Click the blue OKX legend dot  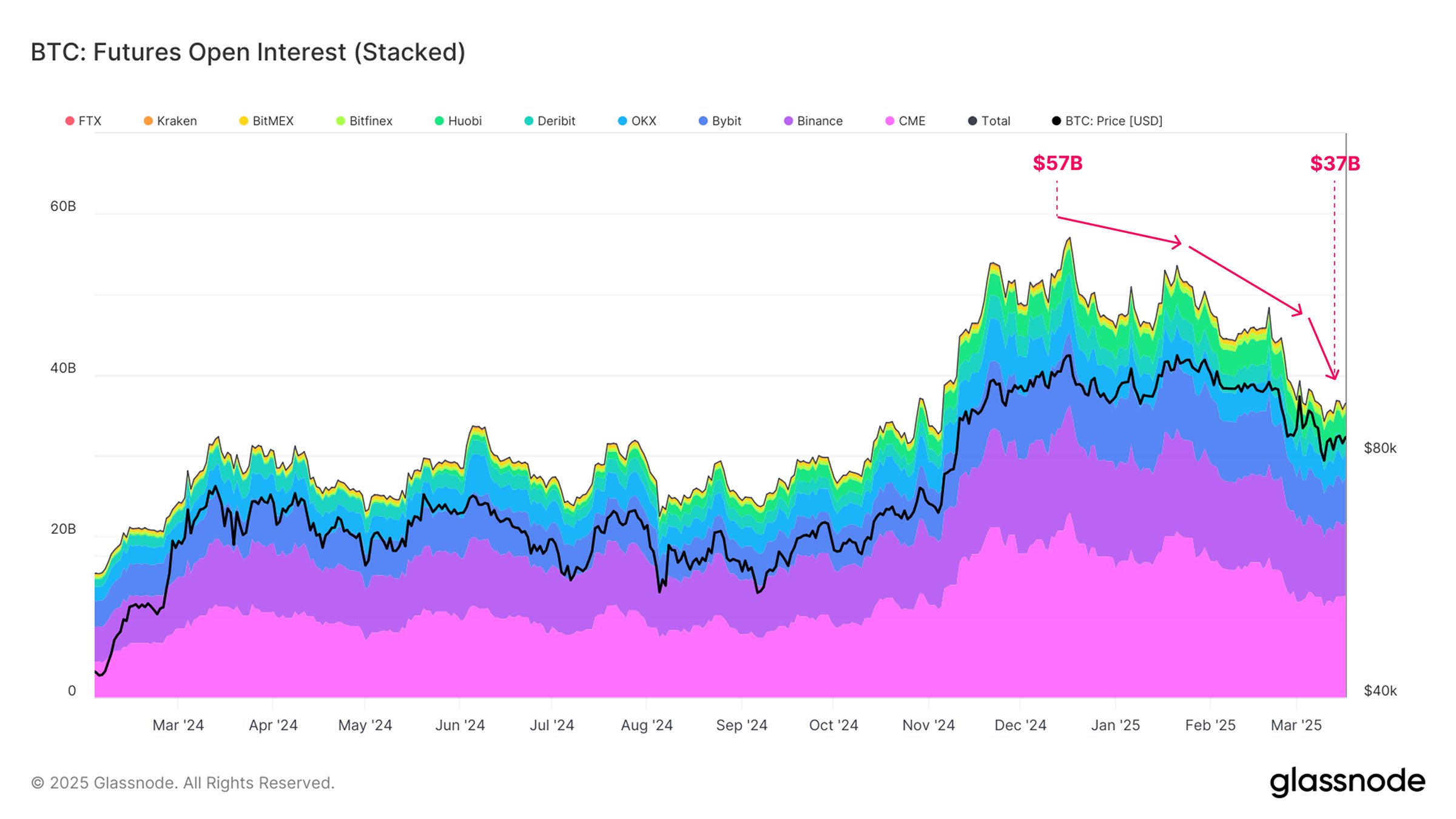coord(624,121)
